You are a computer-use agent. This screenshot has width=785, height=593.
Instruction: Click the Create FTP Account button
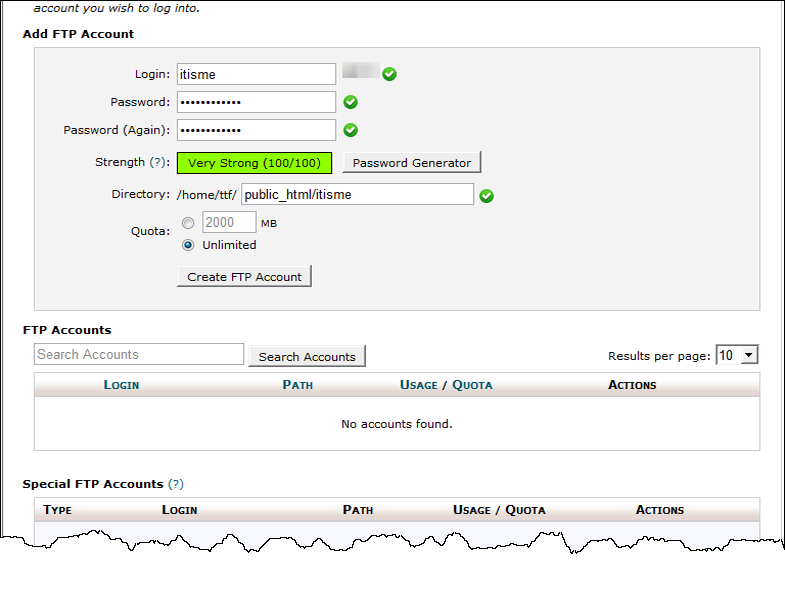[244, 277]
